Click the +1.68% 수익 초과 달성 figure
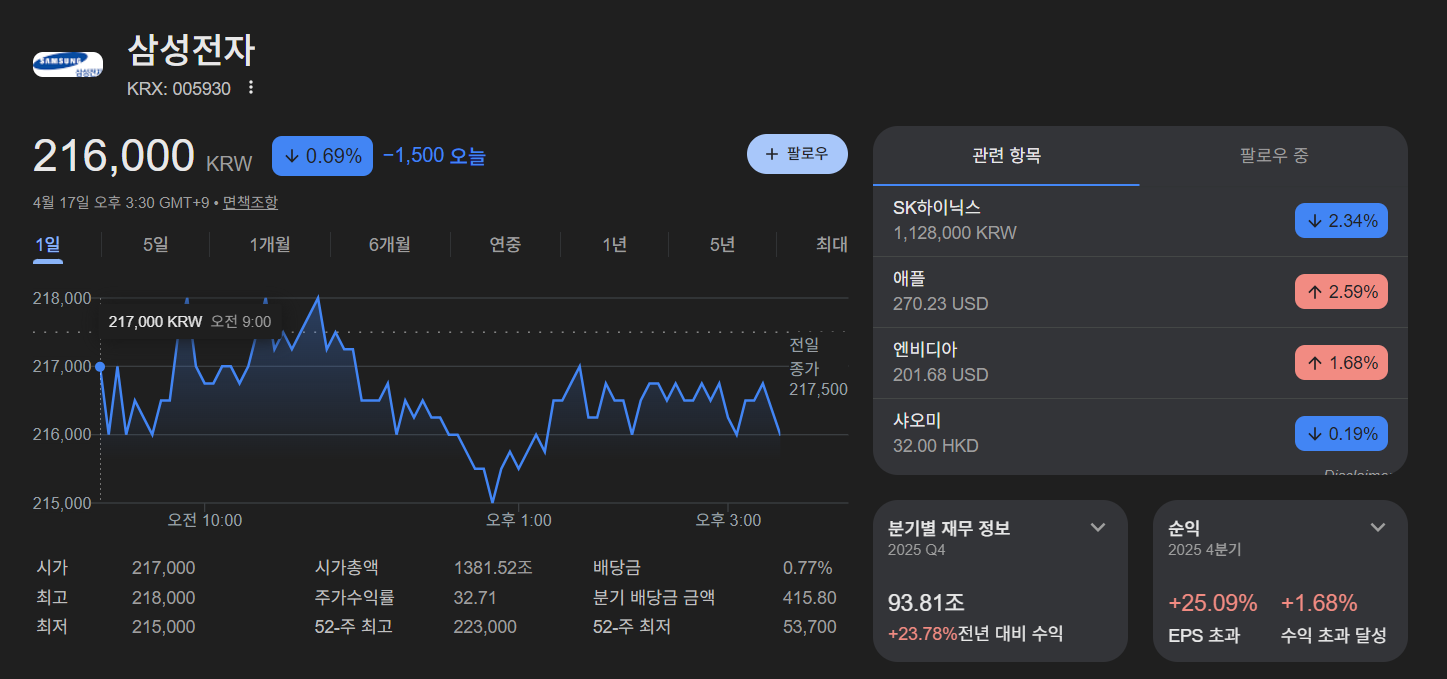Image resolution: width=1447 pixels, height=679 pixels. 1319,603
